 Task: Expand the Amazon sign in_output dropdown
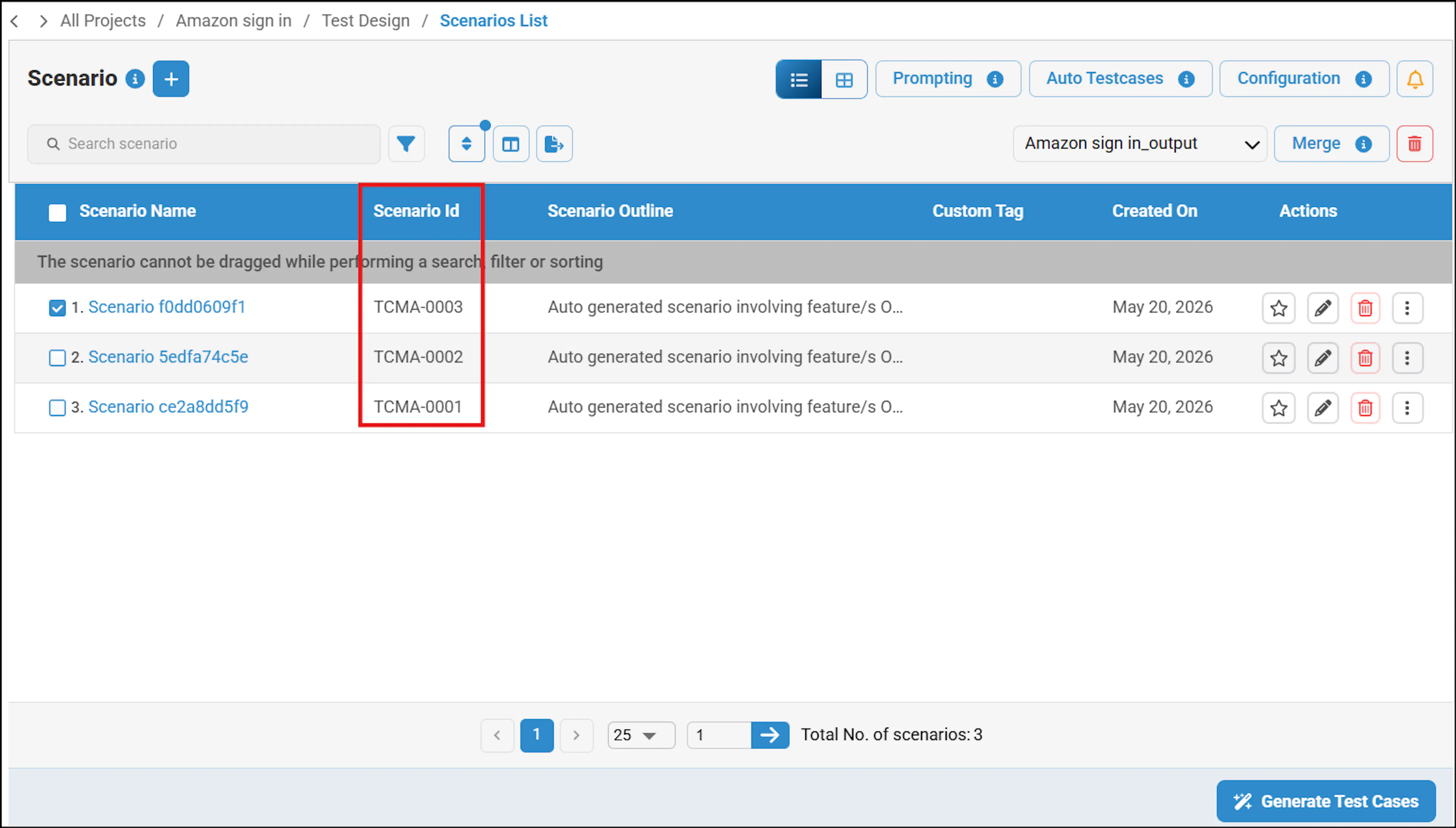1140,144
